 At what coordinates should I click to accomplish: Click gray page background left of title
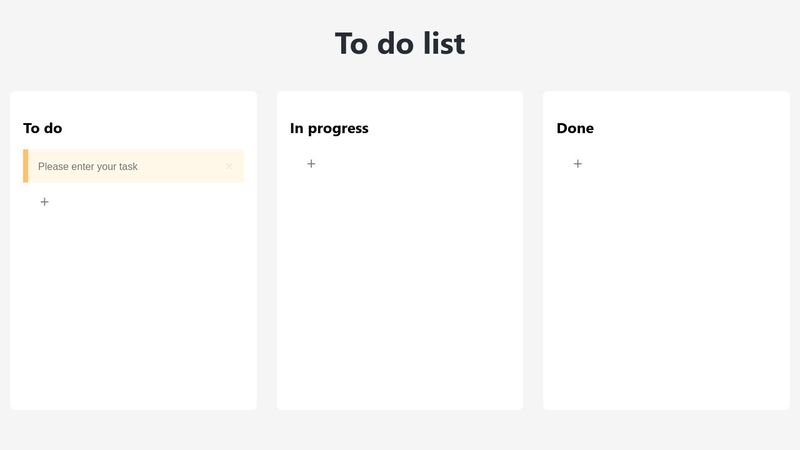[x=150, y=44]
